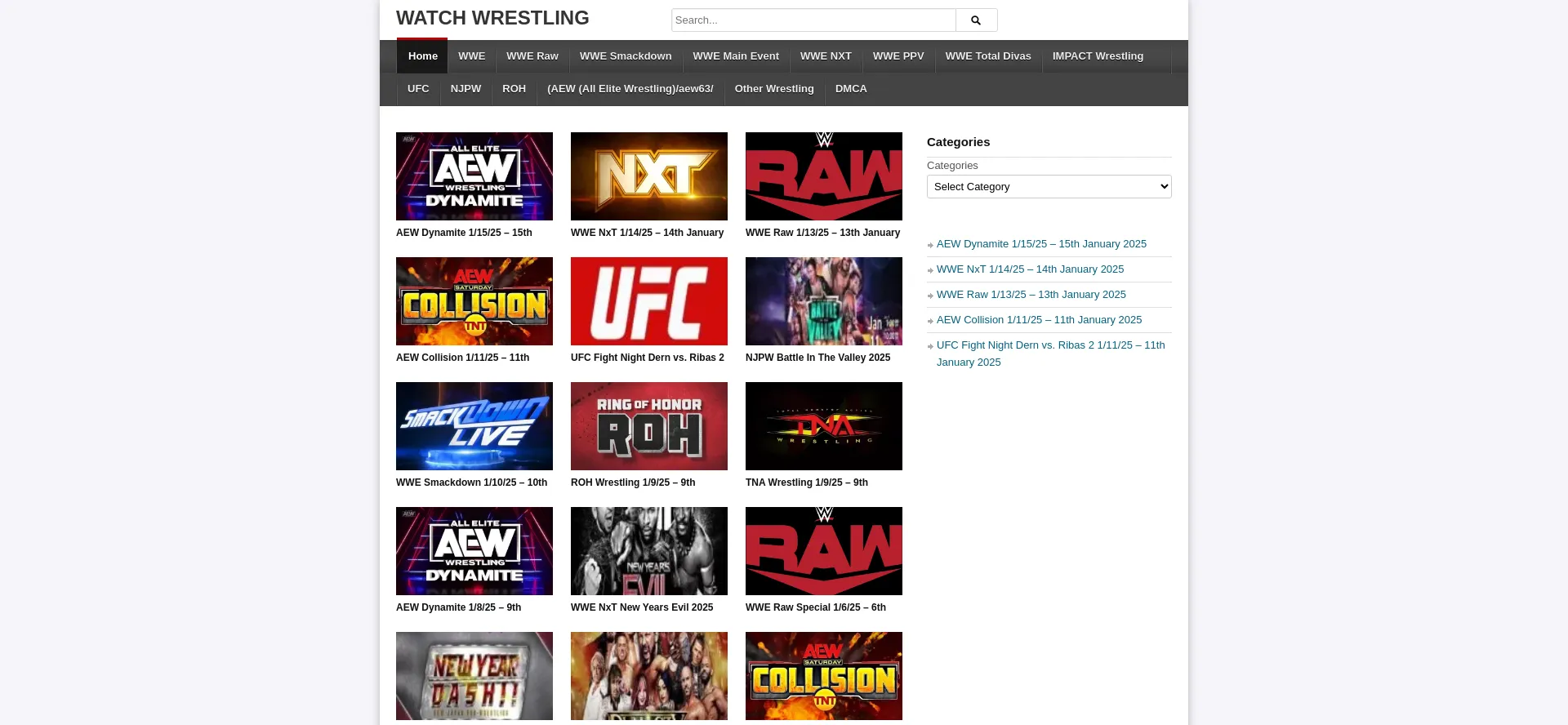Open sidebar link UFC Fight Night Dern vs. Ribas

(x=1050, y=354)
